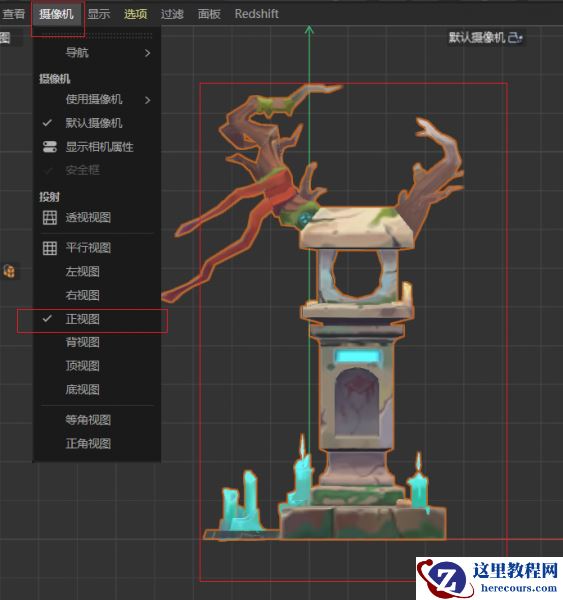The height and width of the screenshot is (600, 563).
Task: Open the 显示 menu
Action: click(99, 14)
